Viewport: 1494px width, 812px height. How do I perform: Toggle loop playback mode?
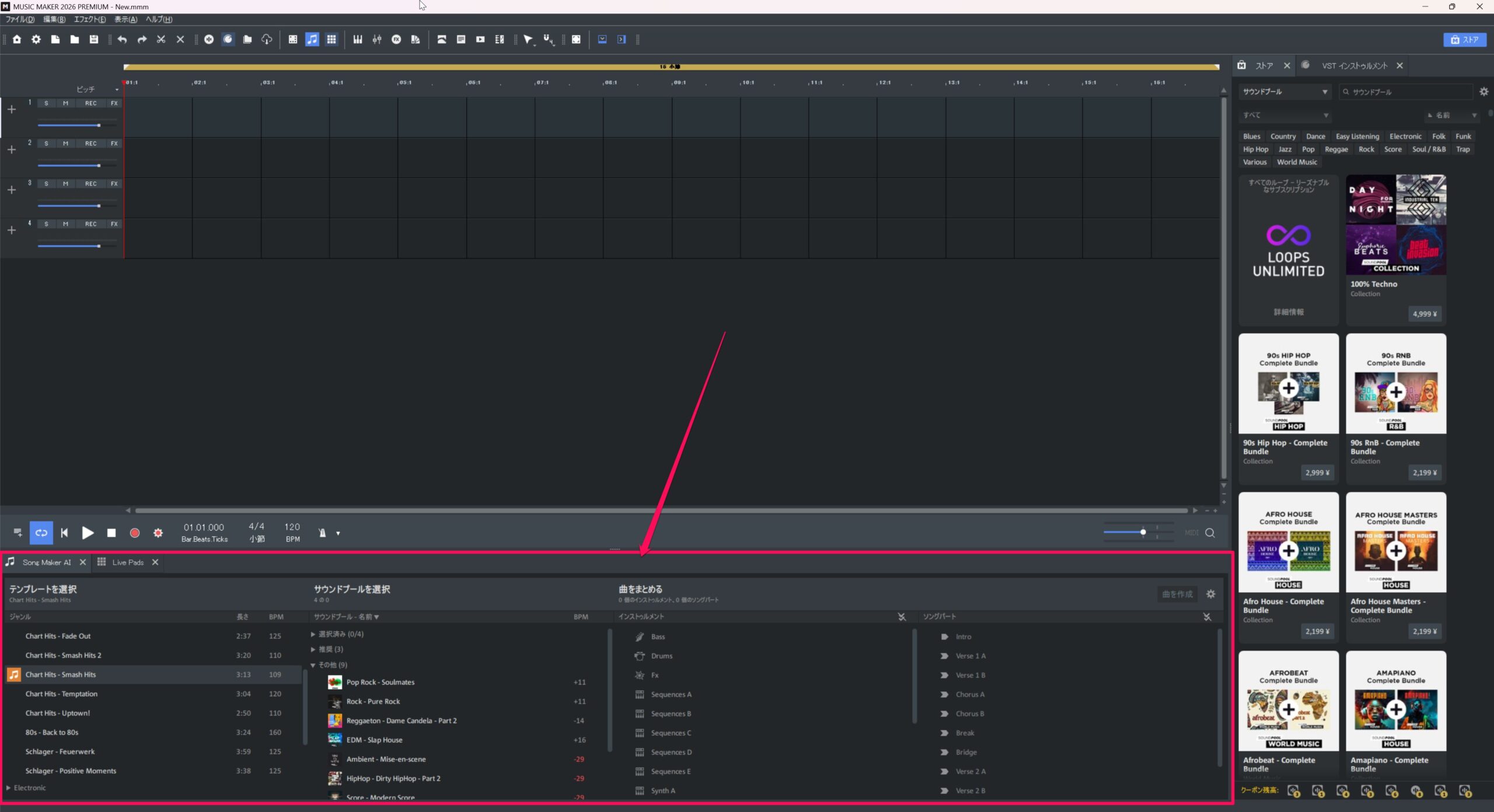tap(41, 533)
